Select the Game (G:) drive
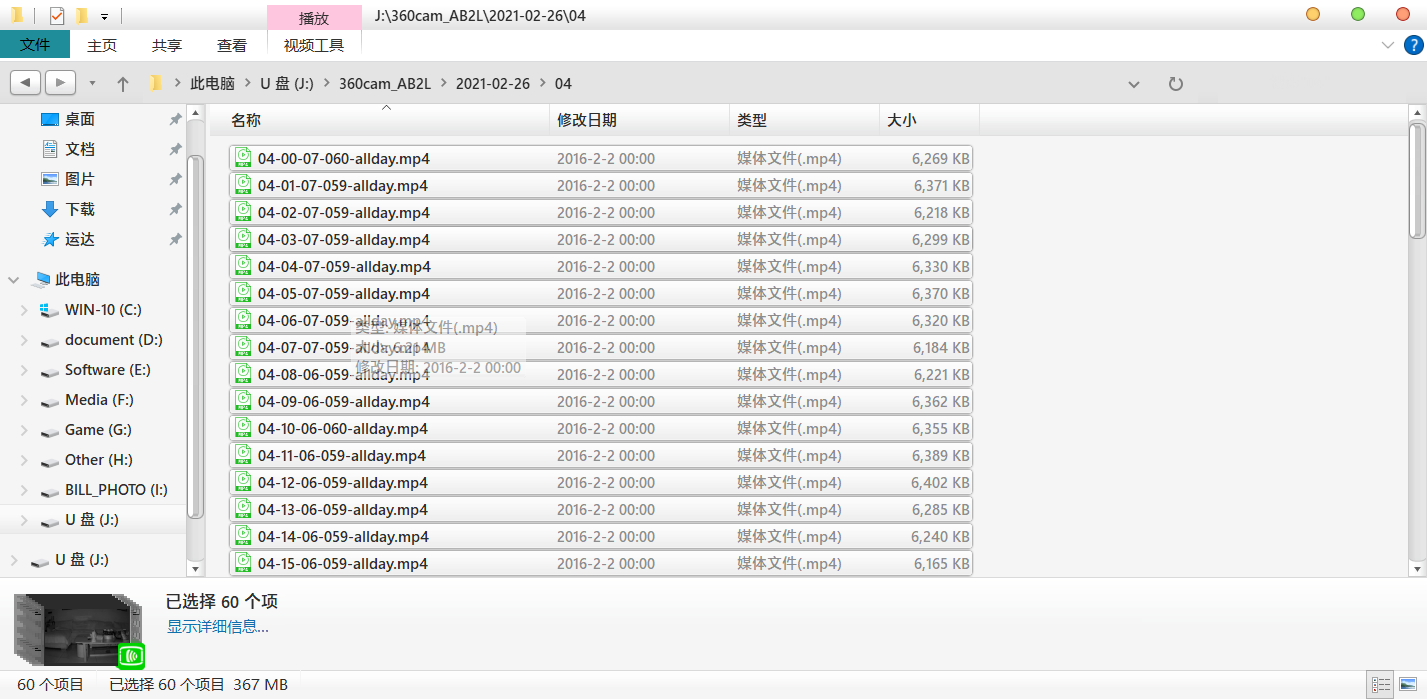1427x699 pixels. 98,430
